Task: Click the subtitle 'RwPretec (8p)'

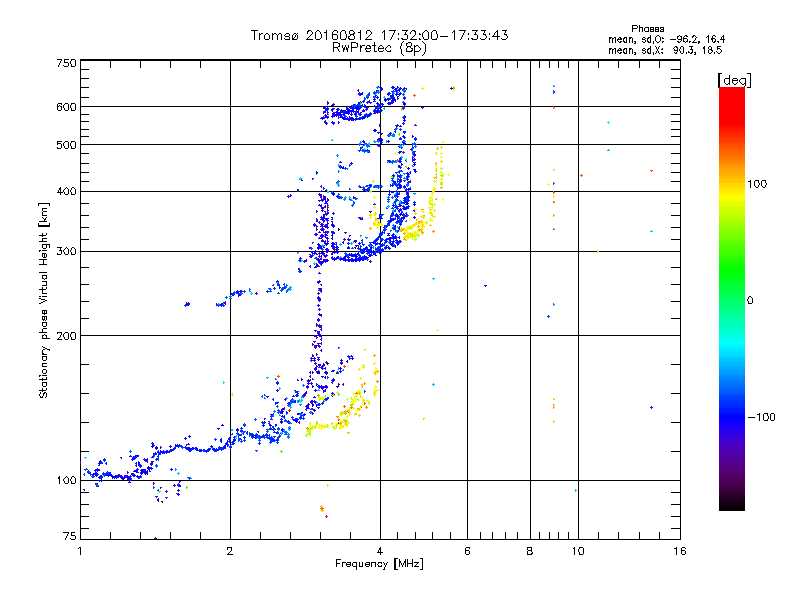Action: [x=379, y=48]
